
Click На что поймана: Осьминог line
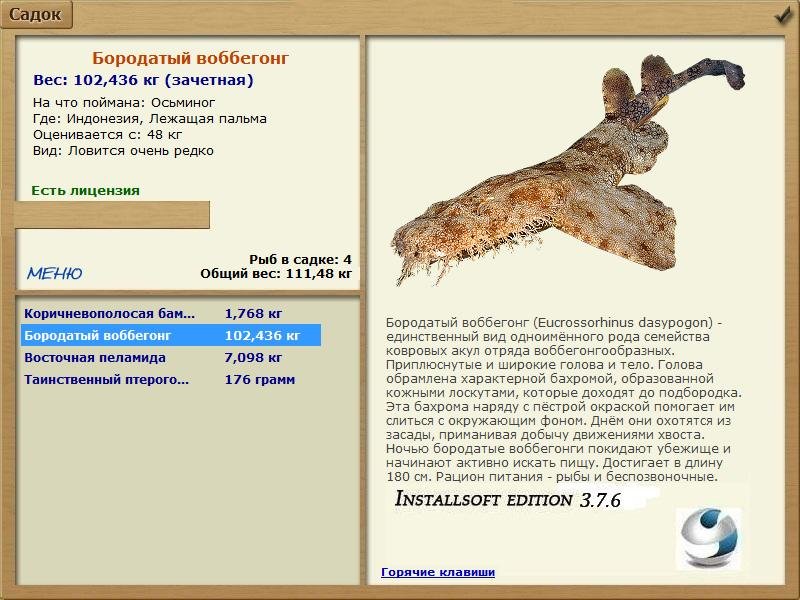point(124,103)
